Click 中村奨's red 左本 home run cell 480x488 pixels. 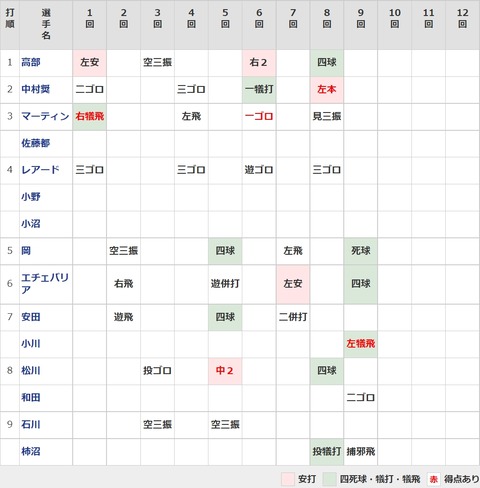pyautogui.click(x=327, y=90)
